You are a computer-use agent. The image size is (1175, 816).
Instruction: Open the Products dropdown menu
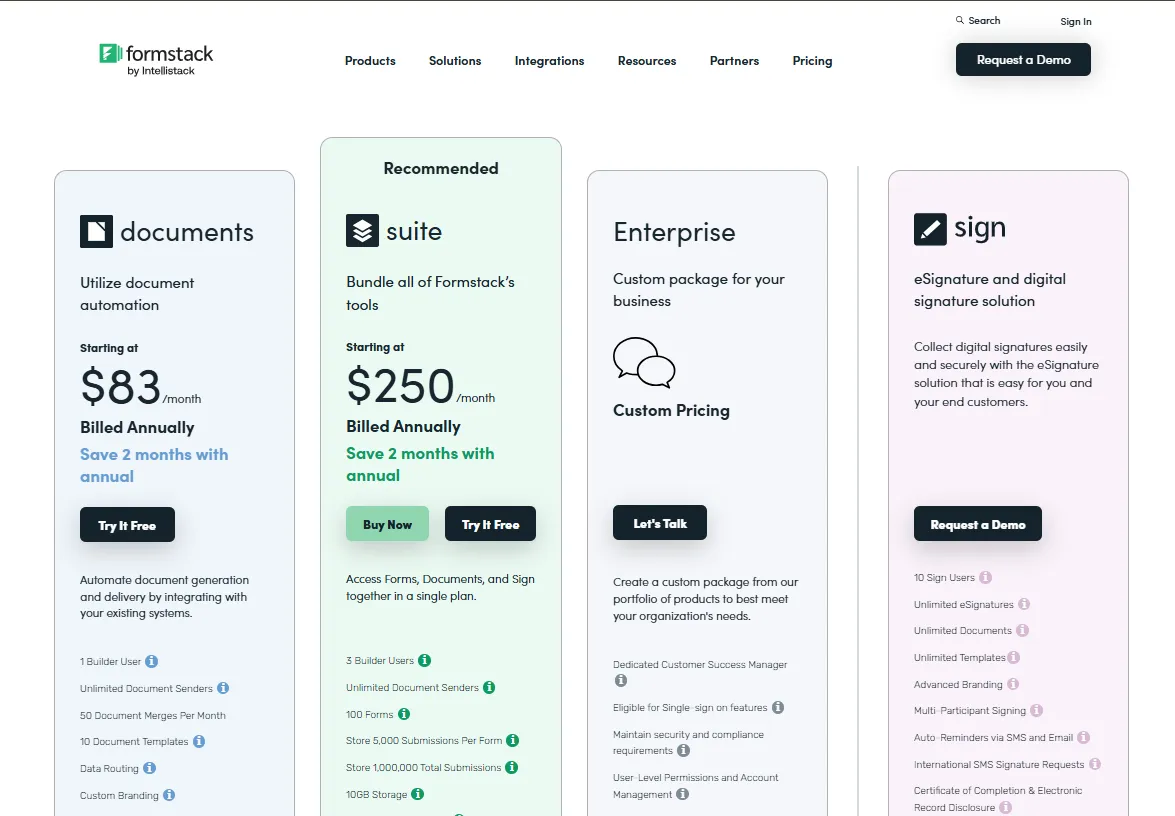tap(370, 61)
